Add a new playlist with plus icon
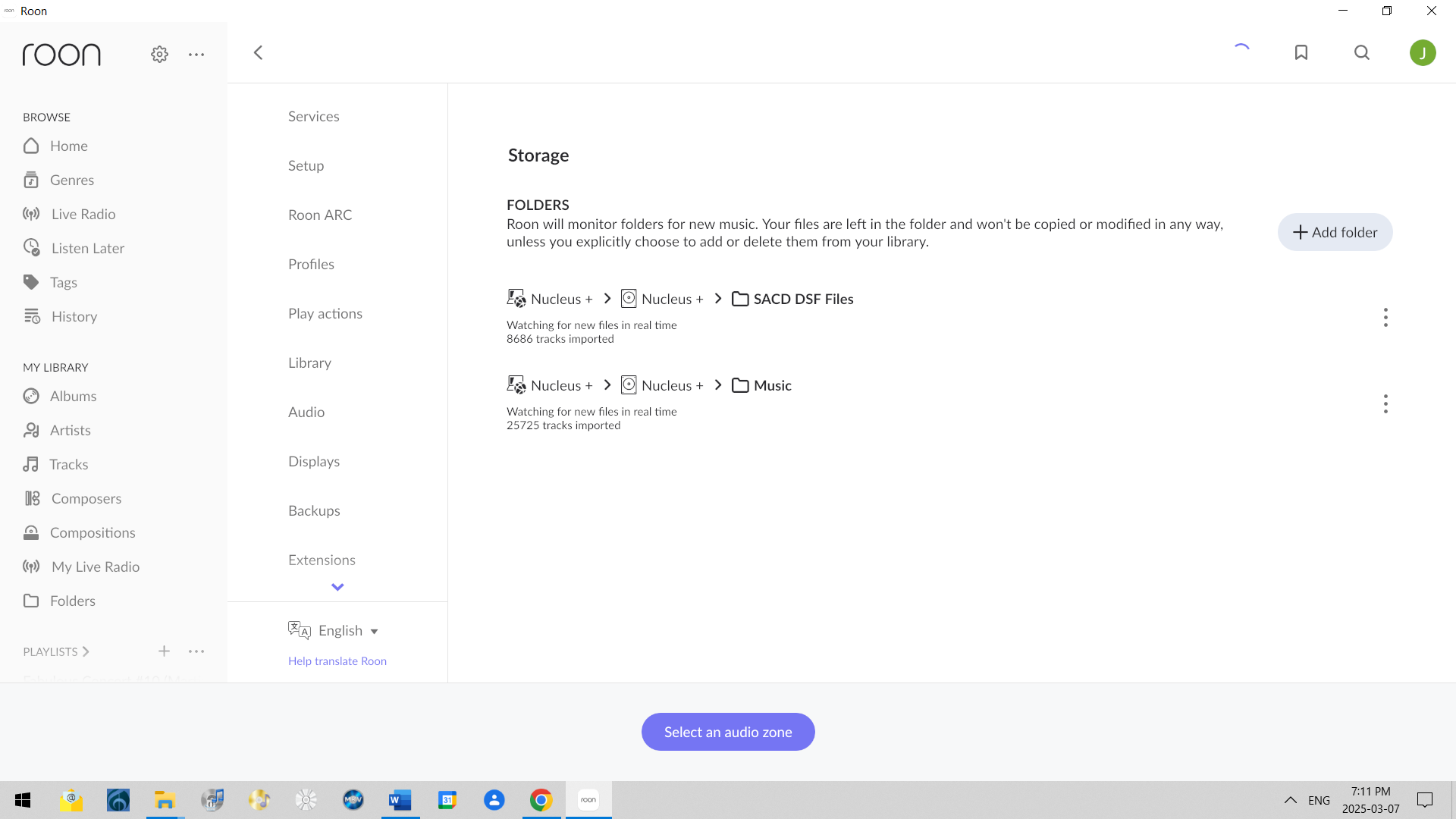Viewport: 1456px width, 819px height. tap(164, 651)
